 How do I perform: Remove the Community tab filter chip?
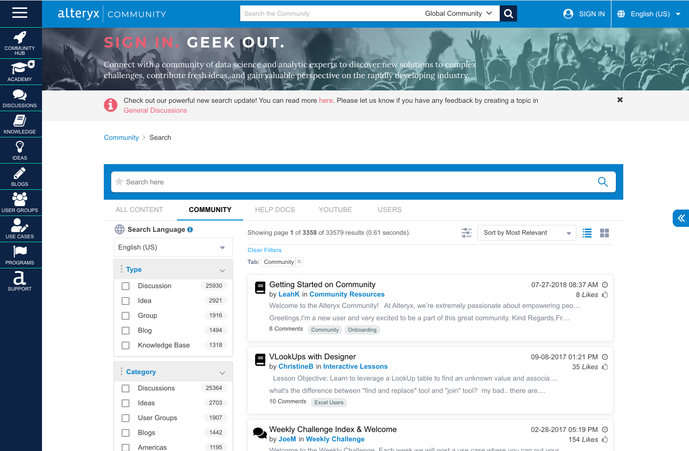299,262
